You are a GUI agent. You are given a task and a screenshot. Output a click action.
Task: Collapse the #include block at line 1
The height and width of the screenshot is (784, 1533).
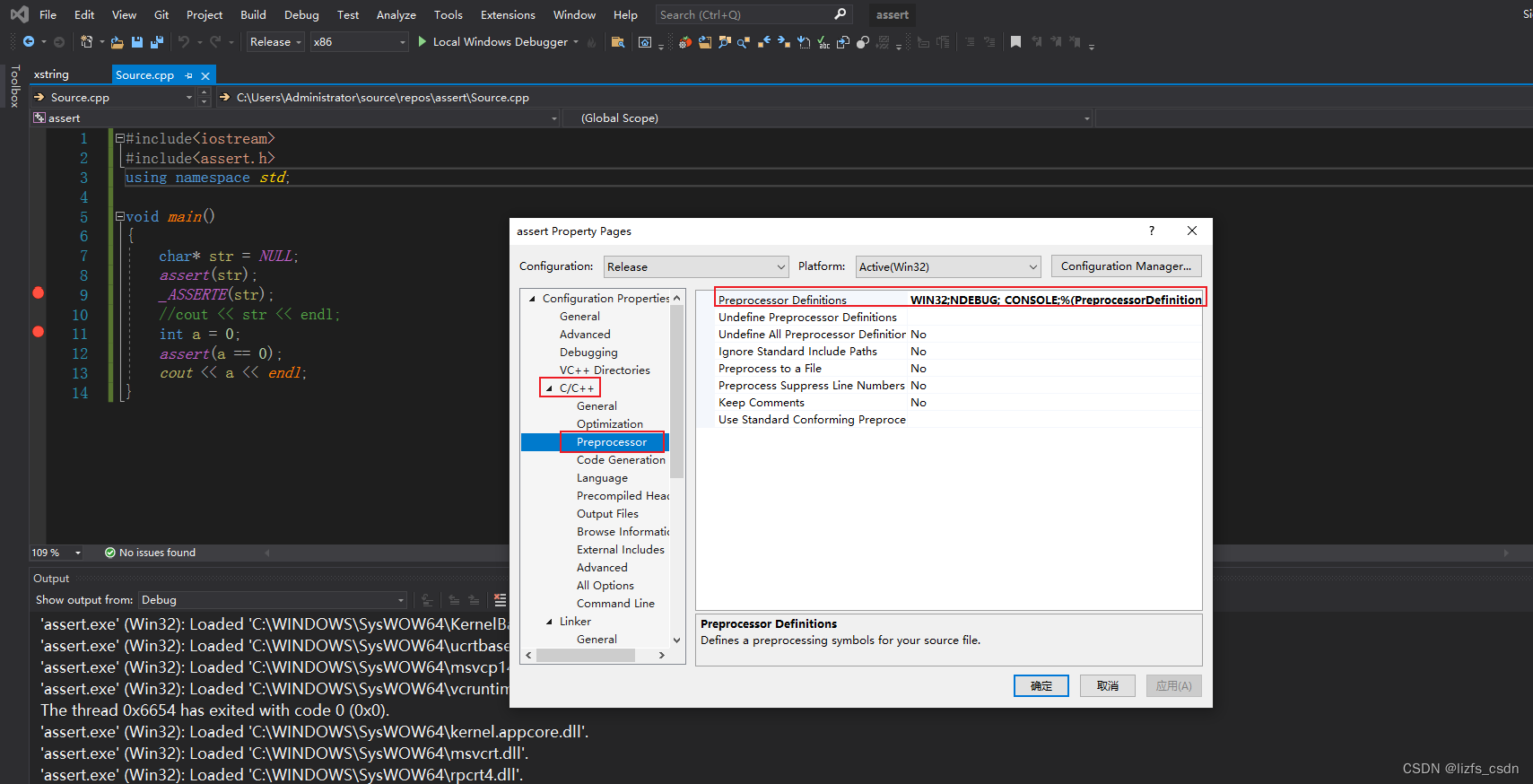[x=119, y=138]
